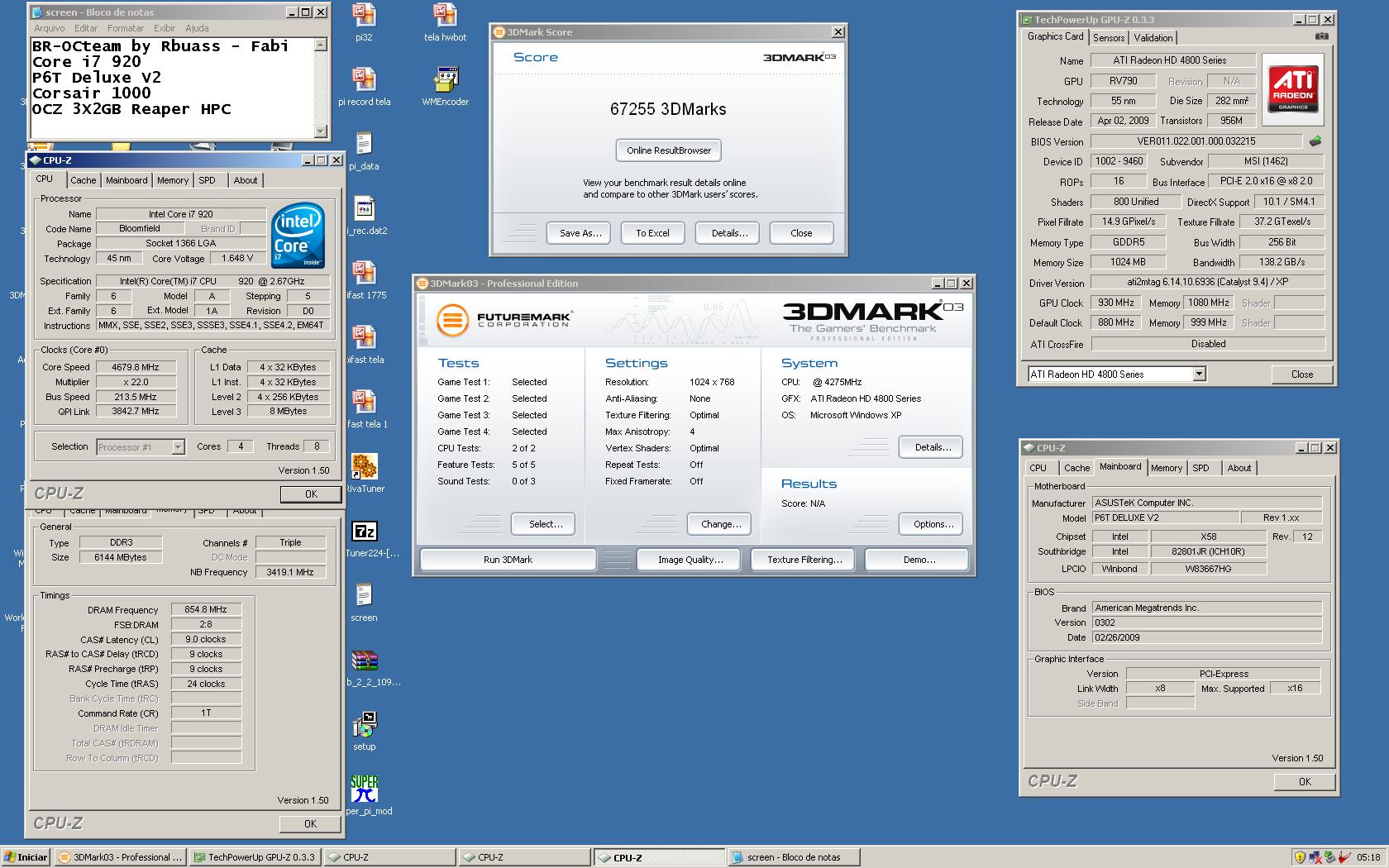Open the 7z Tuner224 archive icon
Image resolution: width=1389 pixels, height=868 pixels.
364,531
